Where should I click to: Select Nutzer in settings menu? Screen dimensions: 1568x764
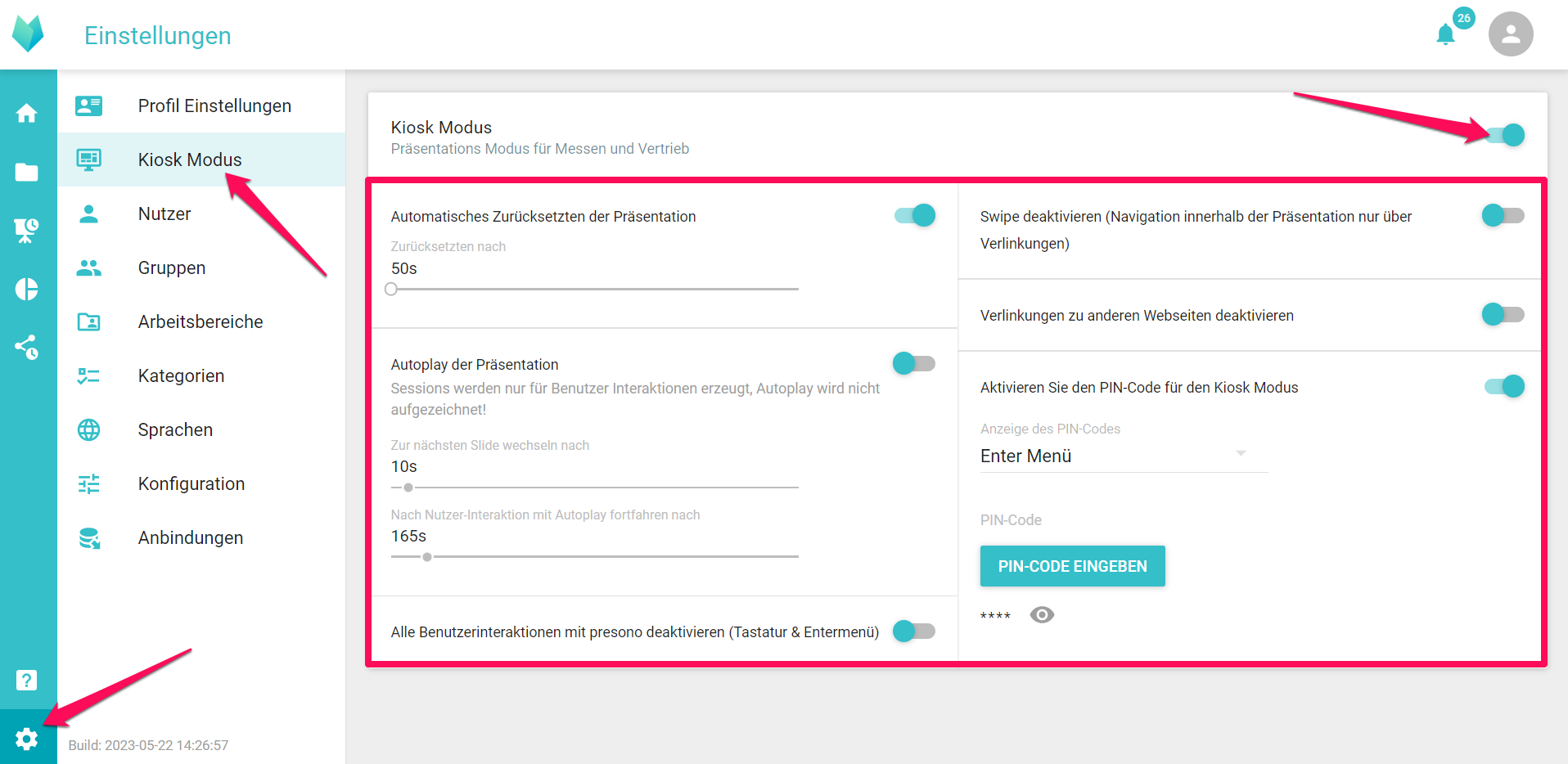(164, 213)
